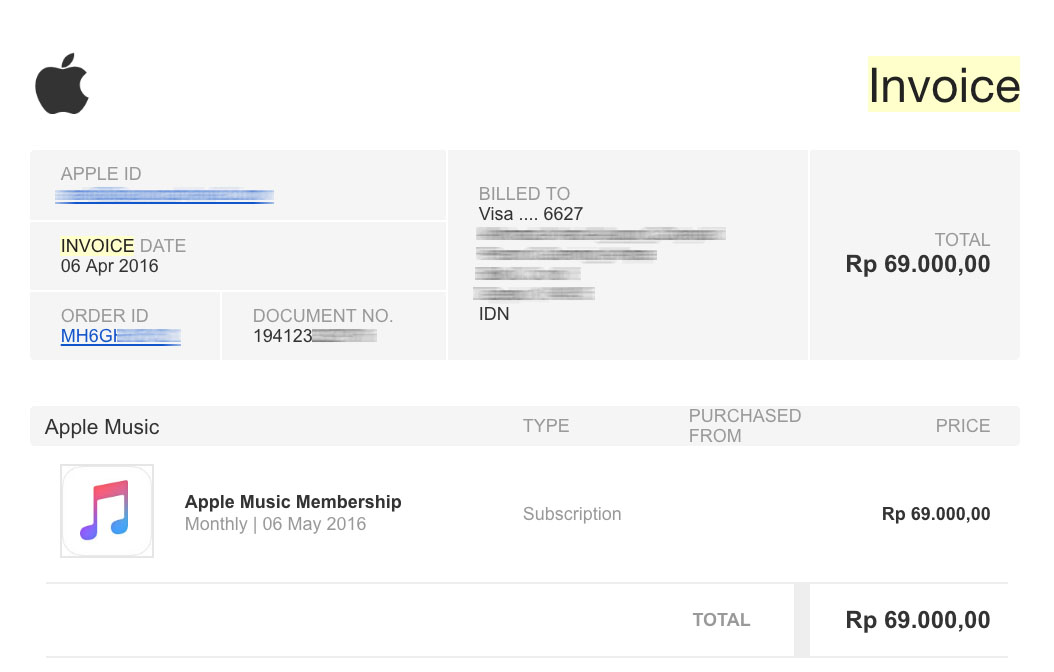This screenshot has height=672, width=1054.
Task: Click the Apple logo
Action: pyautogui.click(x=62, y=84)
